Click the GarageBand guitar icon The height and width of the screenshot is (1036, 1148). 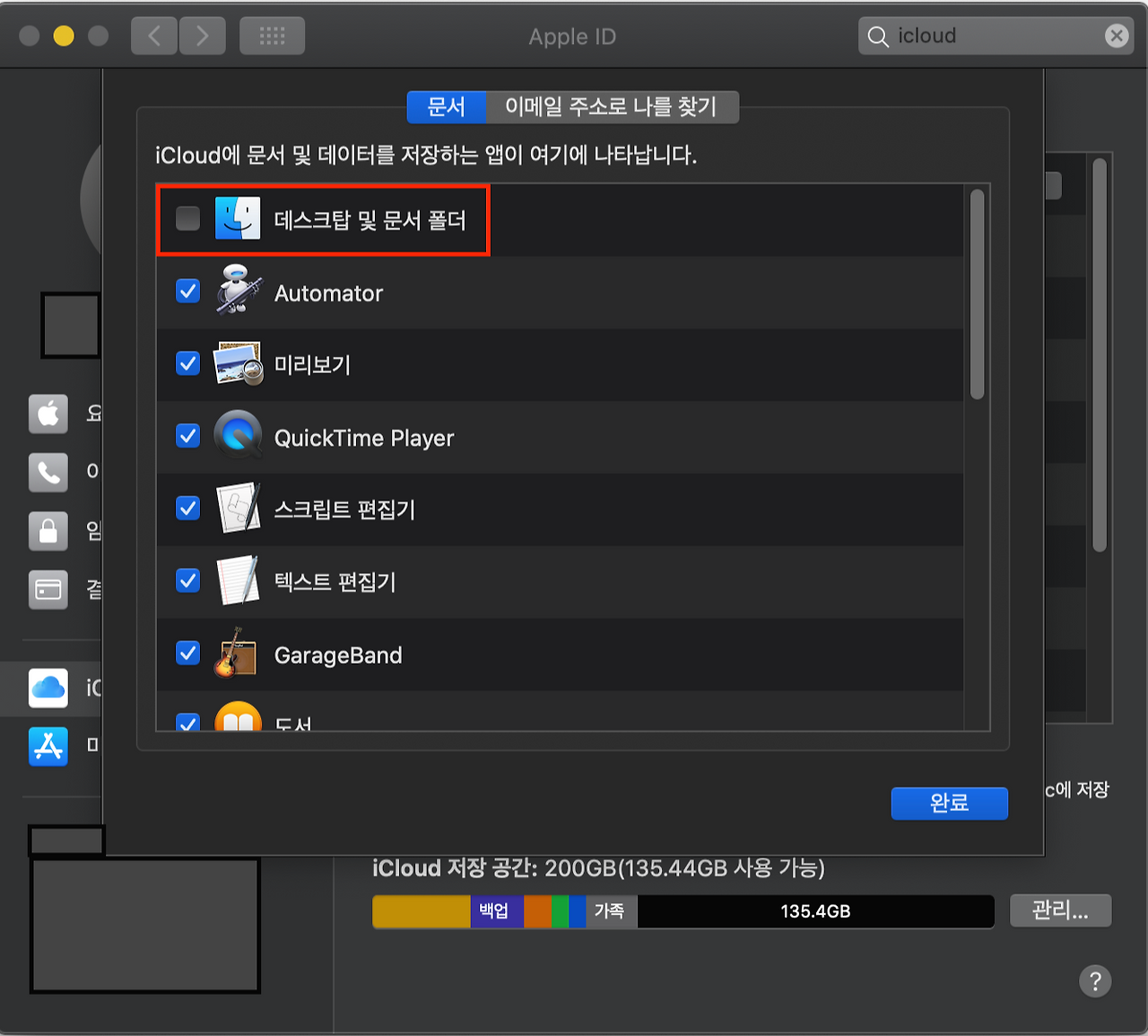pos(236,653)
